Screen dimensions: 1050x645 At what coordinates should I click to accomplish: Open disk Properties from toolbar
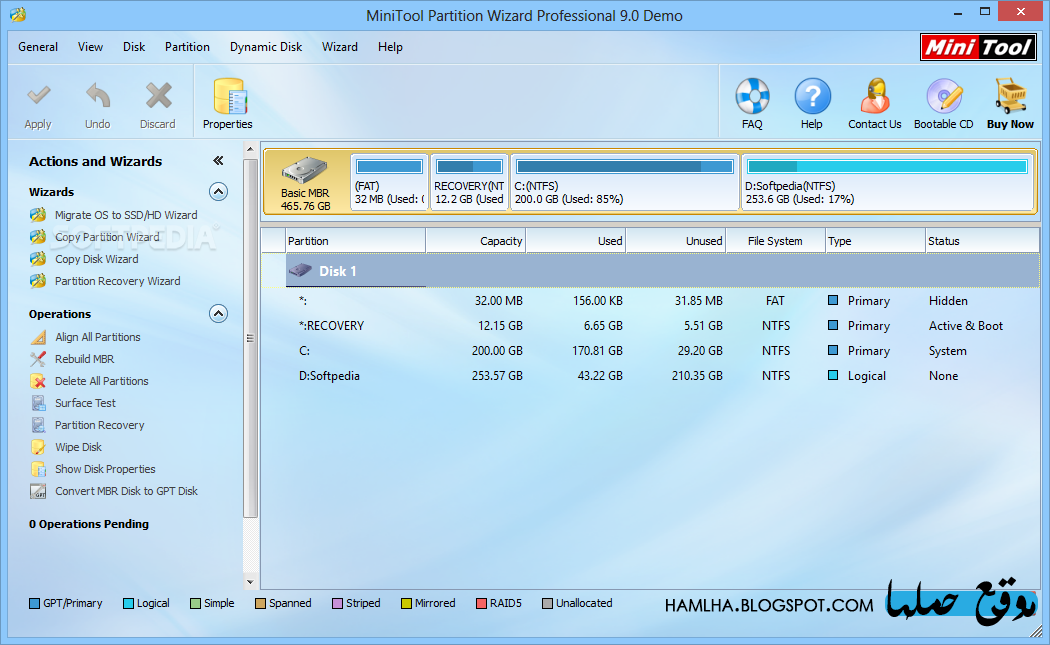click(x=228, y=104)
